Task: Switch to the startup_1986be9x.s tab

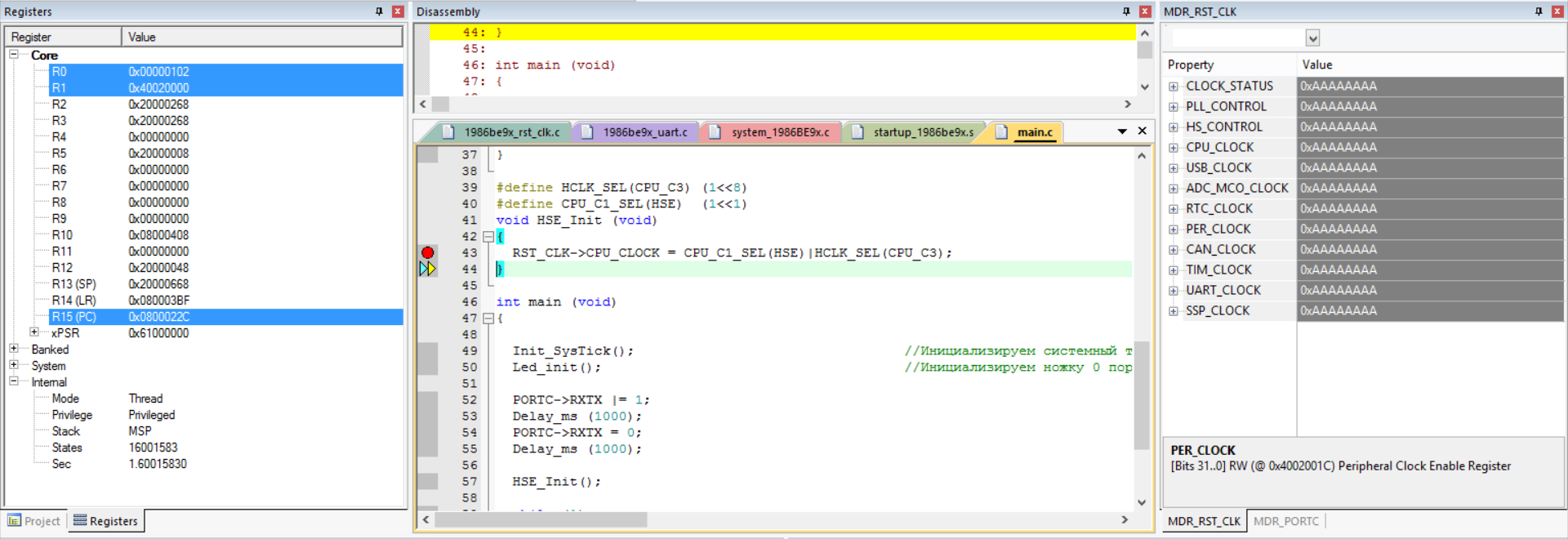Action: click(x=914, y=132)
